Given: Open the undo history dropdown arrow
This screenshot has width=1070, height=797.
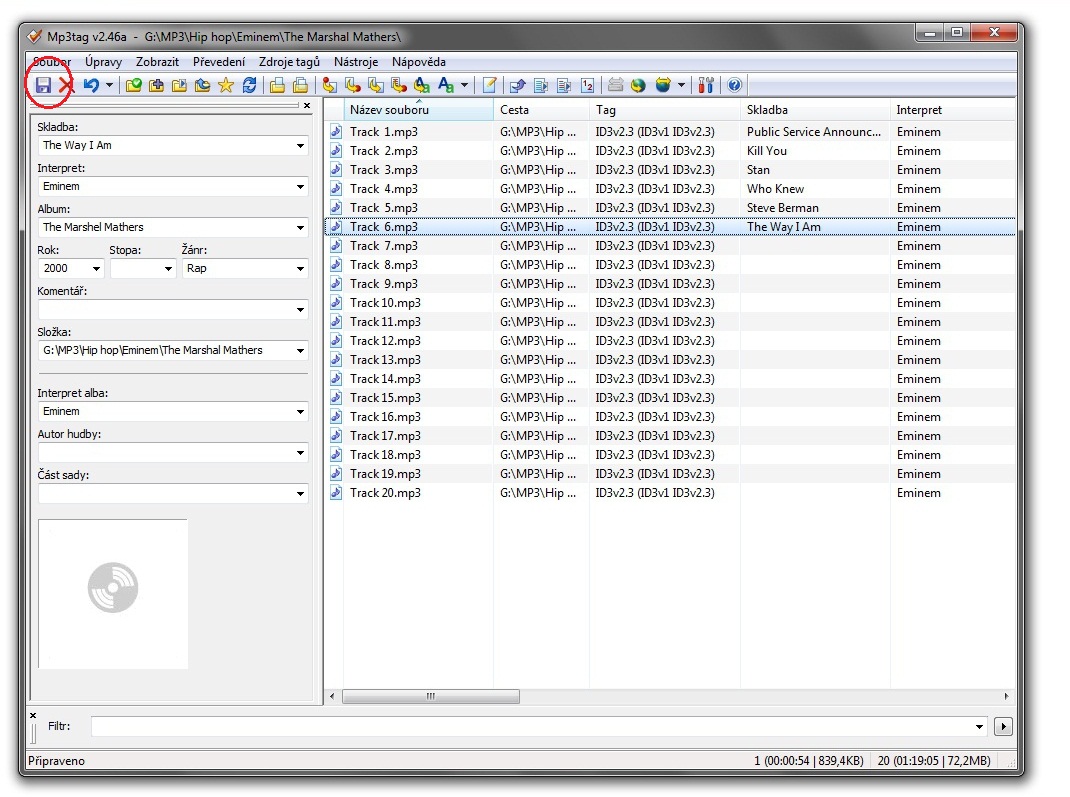Looking at the screenshot, I should click(x=109, y=85).
